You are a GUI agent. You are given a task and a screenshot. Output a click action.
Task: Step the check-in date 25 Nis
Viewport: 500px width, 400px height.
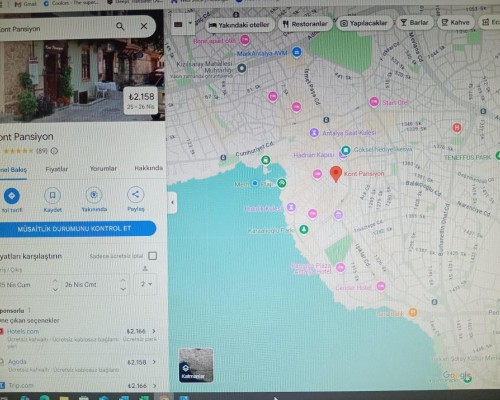55,285
